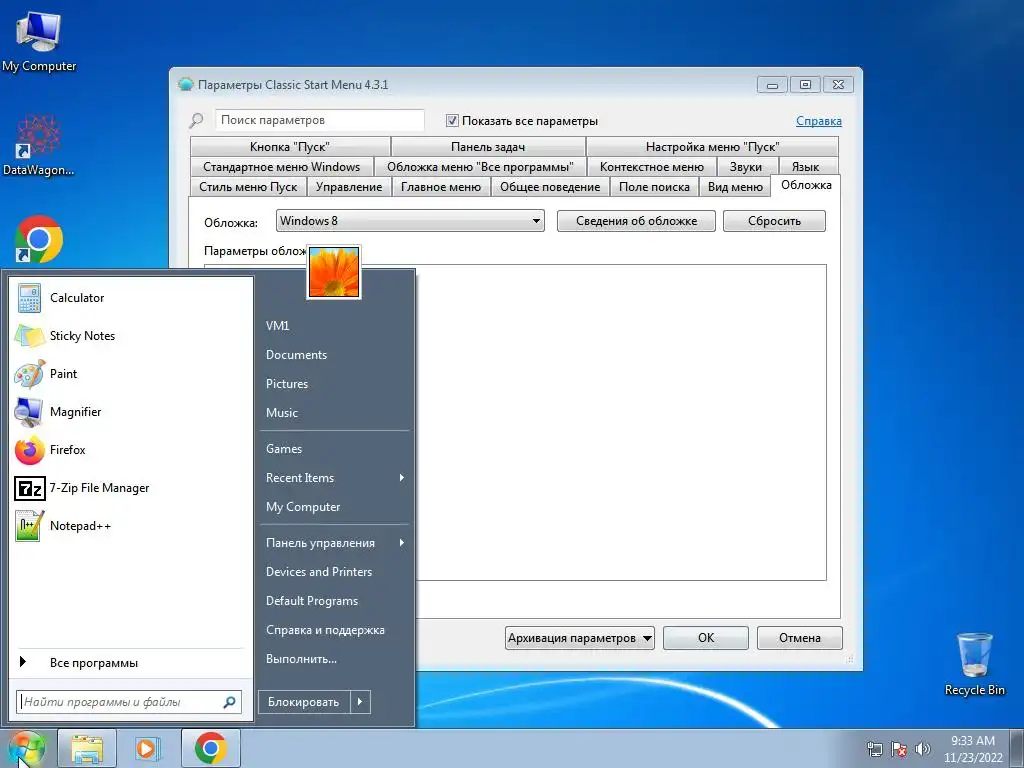
Task: Click the search icon beside Поиск параметров
Action: click(196, 121)
